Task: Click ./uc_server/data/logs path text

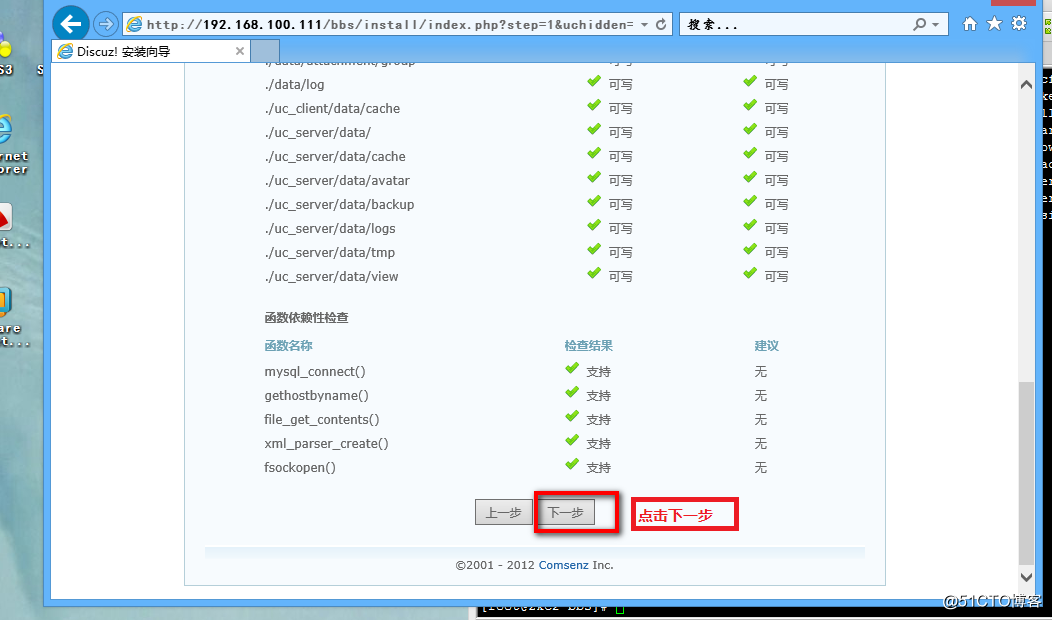Action: tap(330, 229)
